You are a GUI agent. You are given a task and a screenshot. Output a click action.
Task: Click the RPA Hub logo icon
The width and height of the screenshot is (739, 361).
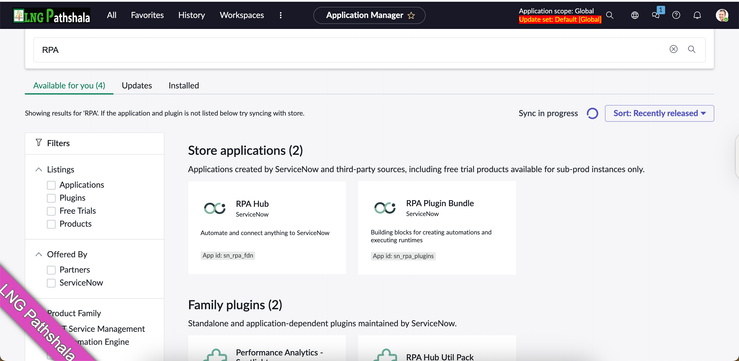[215, 208]
